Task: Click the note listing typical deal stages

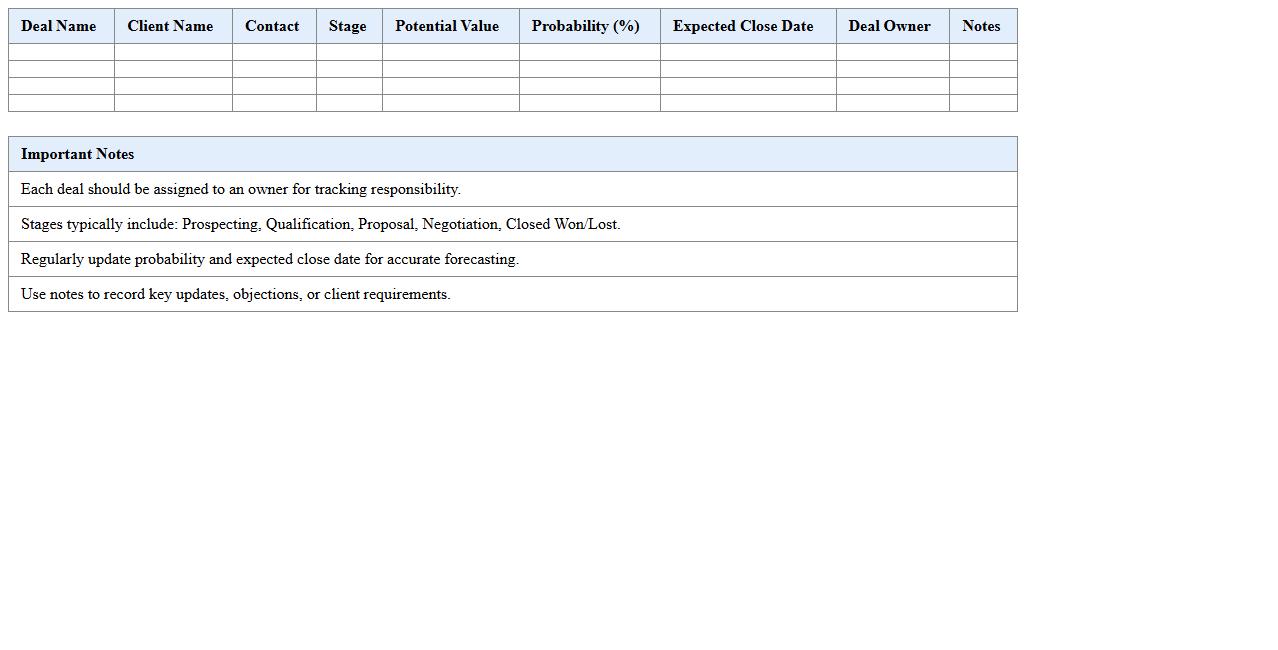Action: tap(320, 224)
